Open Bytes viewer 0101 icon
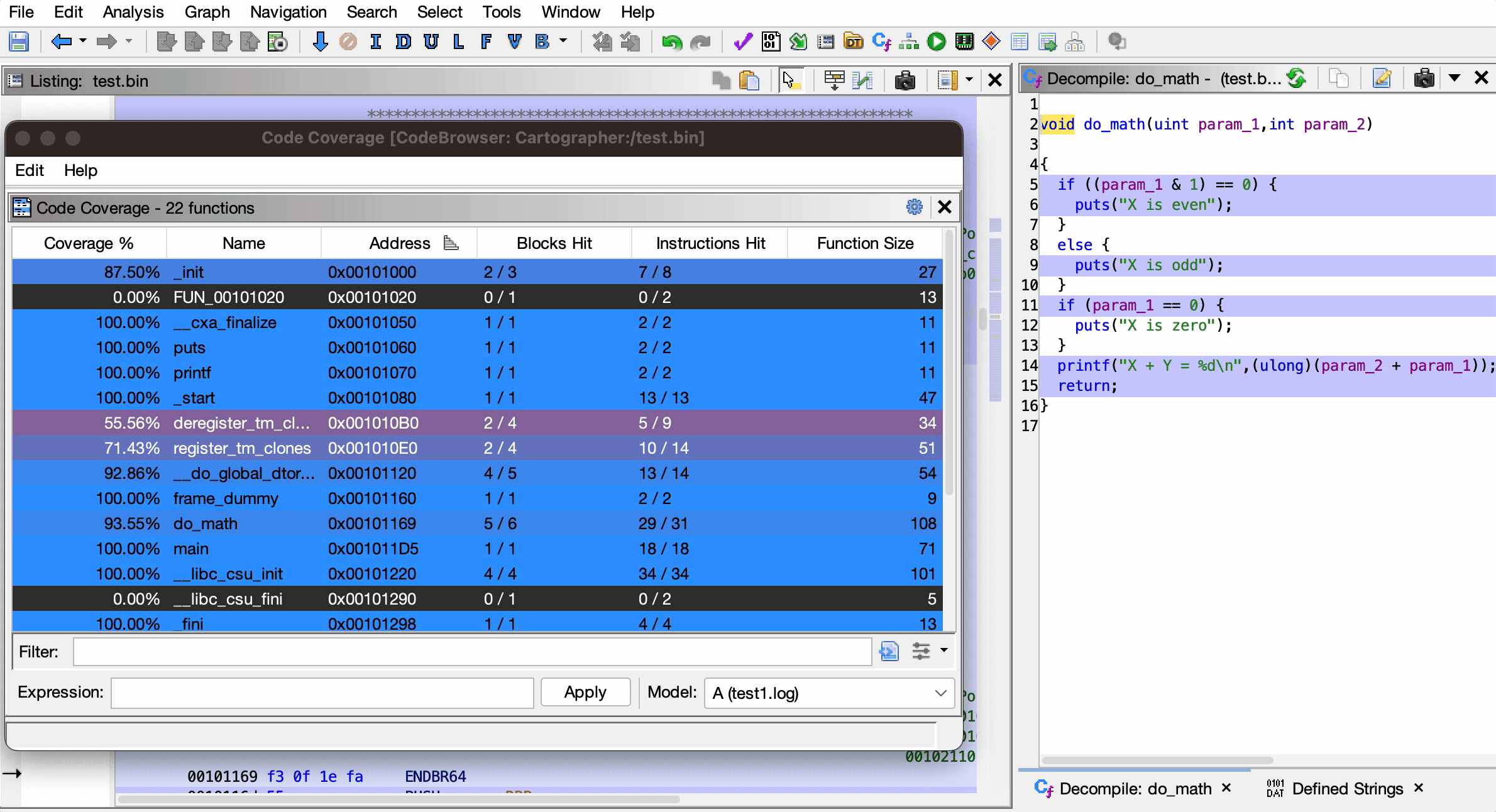This screenshot has height=812, width=1496. click(x=771, y=42)
